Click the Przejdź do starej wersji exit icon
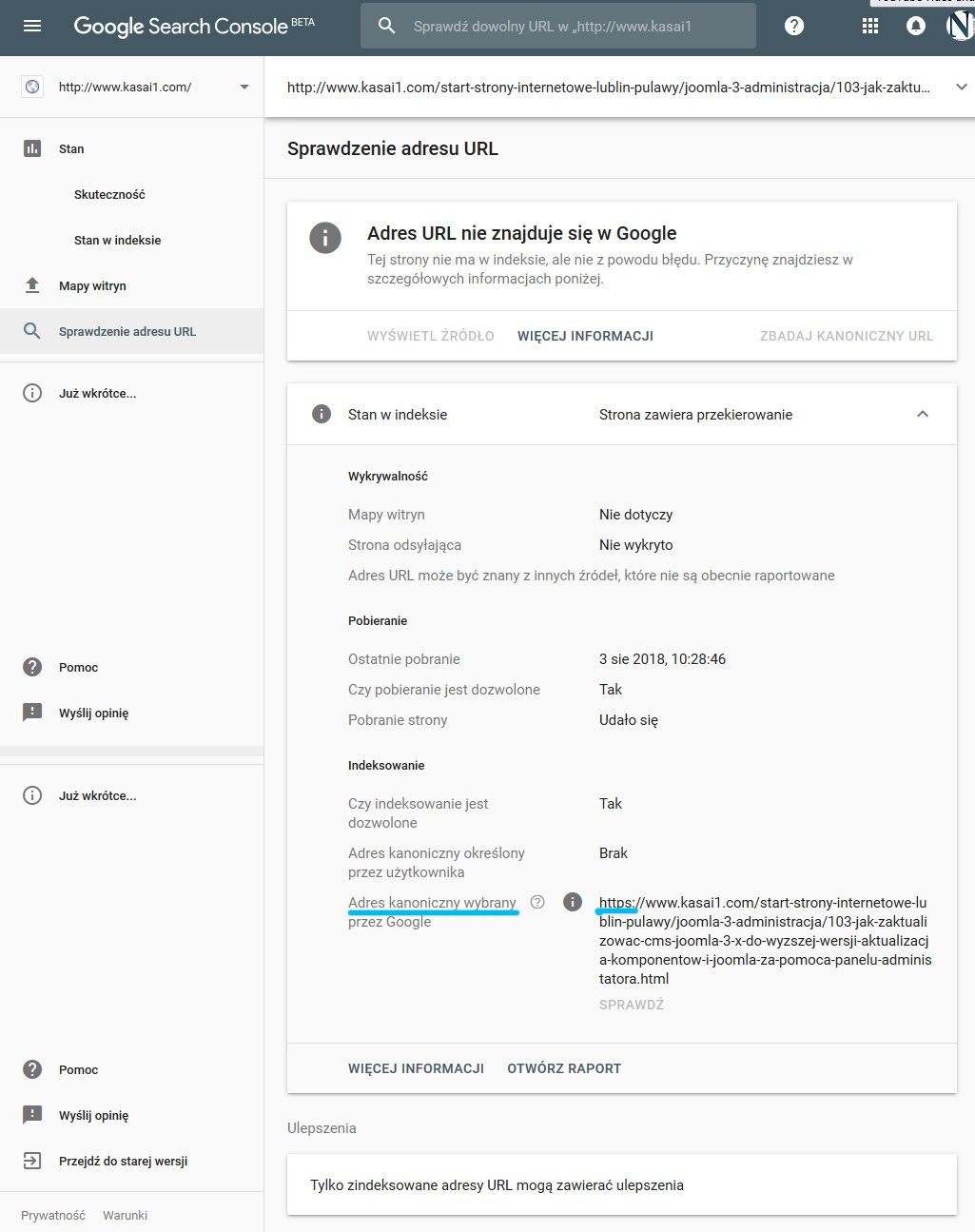This screenshot has width=975, height=1232. (x=32, y=1161)
